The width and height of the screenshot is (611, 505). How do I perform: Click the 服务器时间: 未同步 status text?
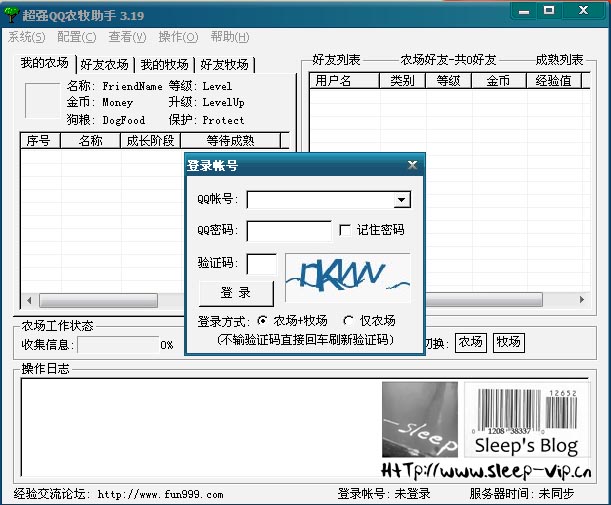pyautogui.click(x=522, y=494)
